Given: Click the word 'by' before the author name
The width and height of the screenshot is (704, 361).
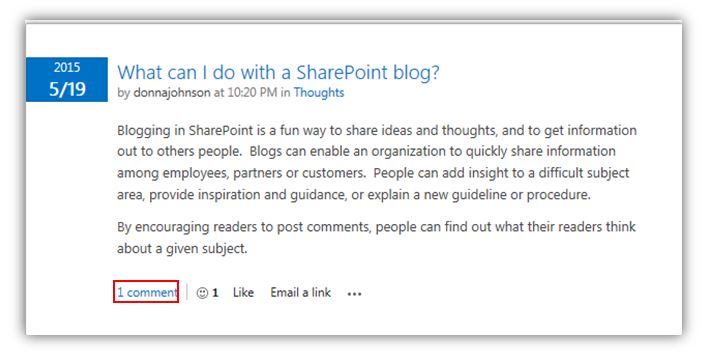Looking at the screenshot, I should pos(123,93).
